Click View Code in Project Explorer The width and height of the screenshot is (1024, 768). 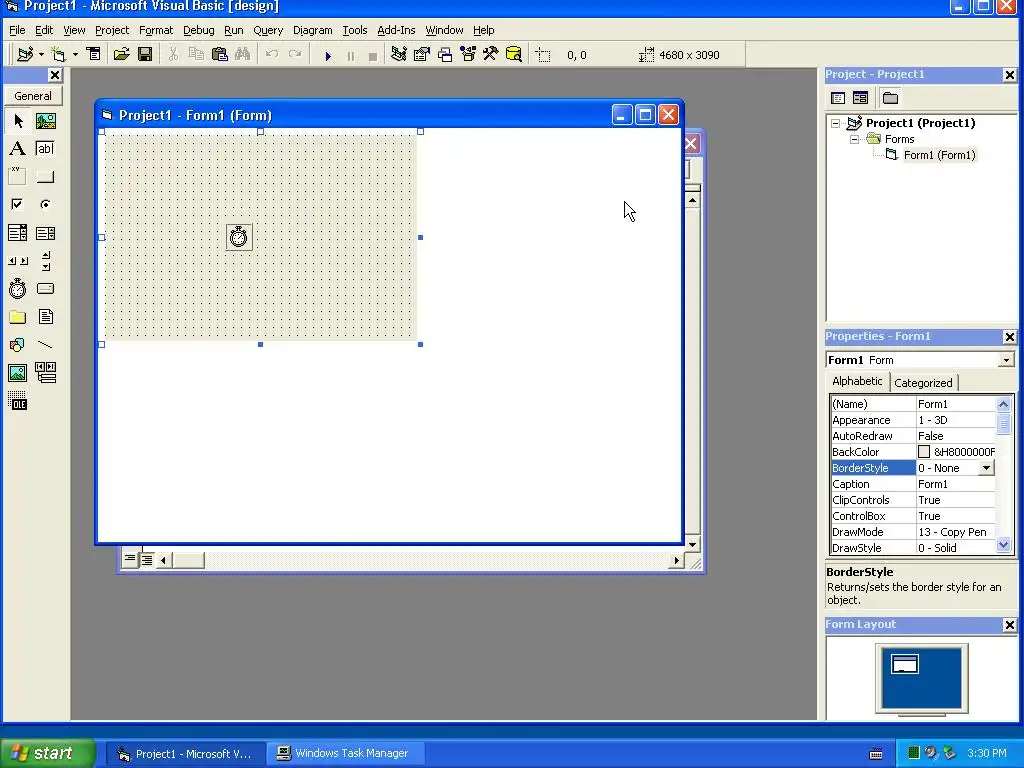click(x=838, y=98)
